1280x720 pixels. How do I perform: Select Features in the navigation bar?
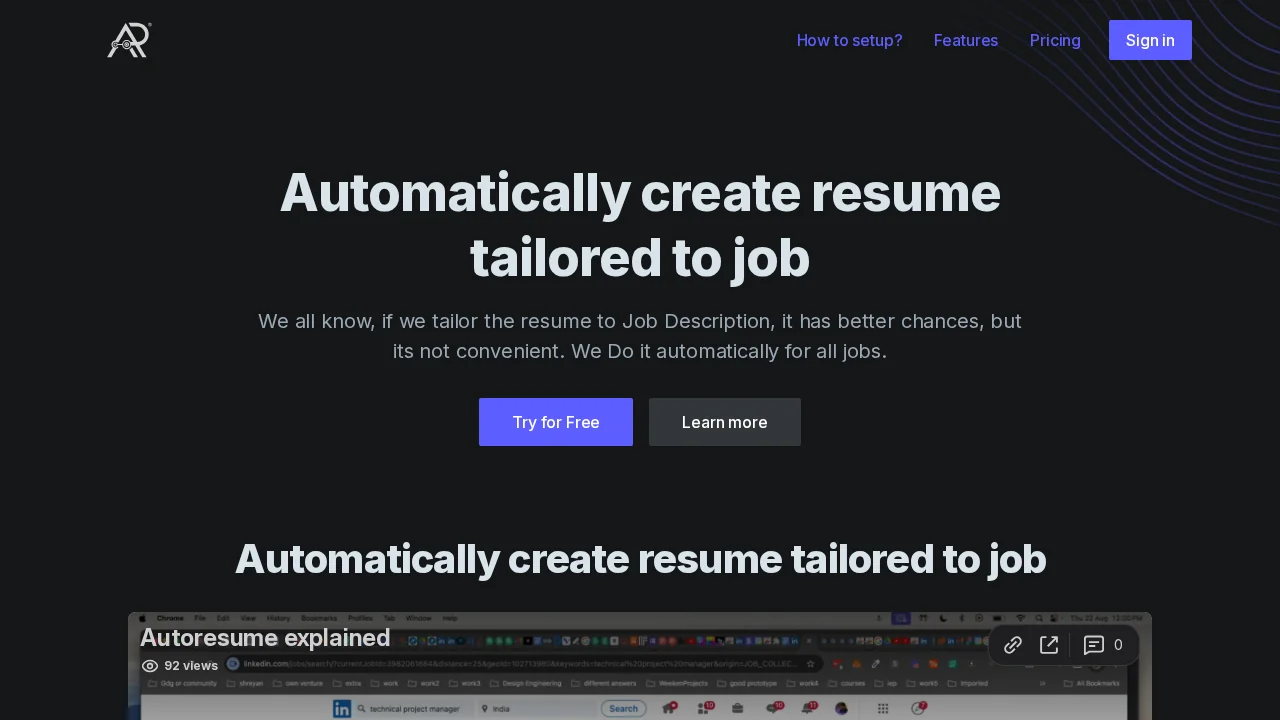[965, 40]
